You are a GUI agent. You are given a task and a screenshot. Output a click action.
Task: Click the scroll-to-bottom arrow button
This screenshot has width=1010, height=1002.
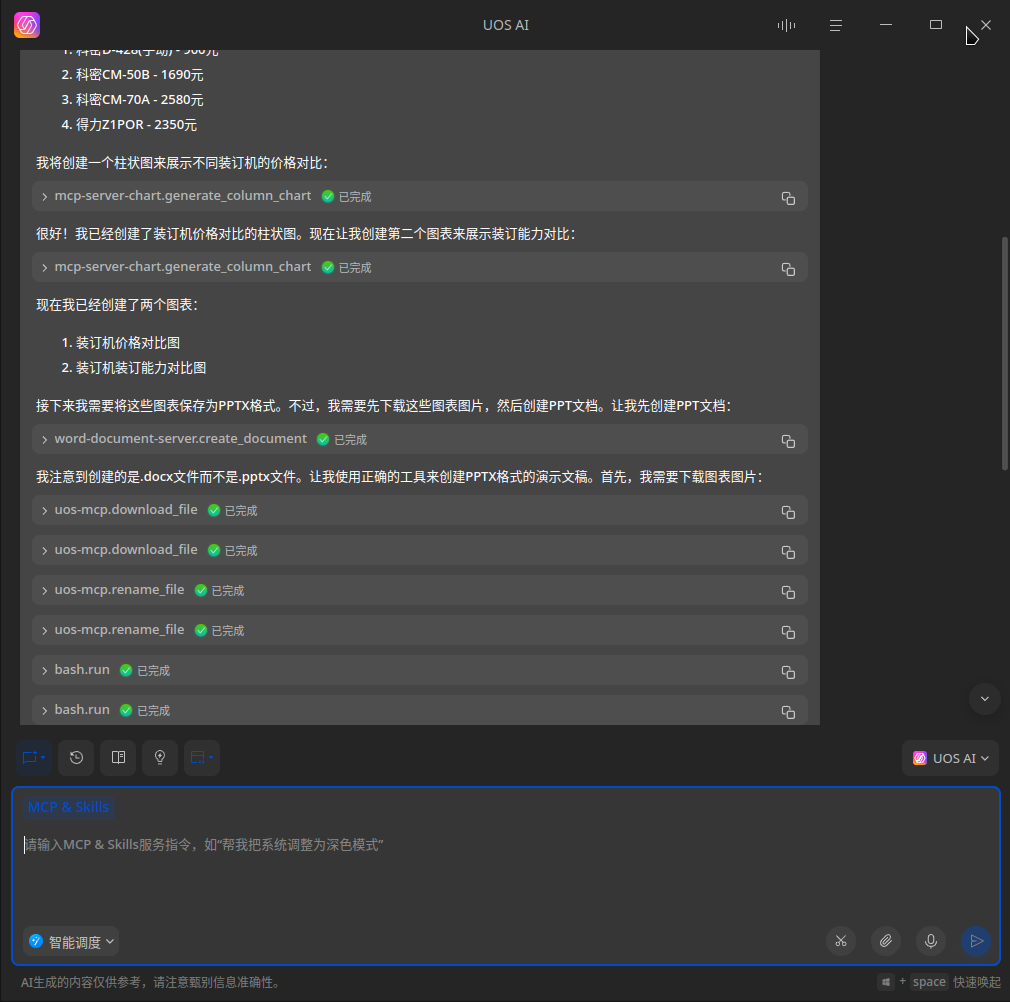tap(984, 699)
